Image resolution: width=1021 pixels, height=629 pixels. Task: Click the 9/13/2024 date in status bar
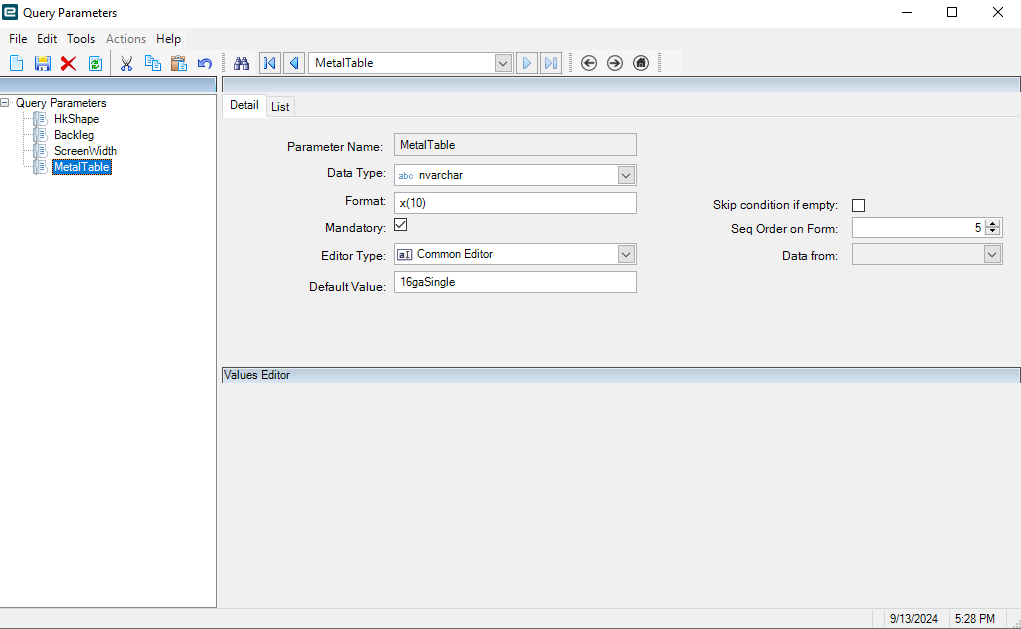coord(914,619)
